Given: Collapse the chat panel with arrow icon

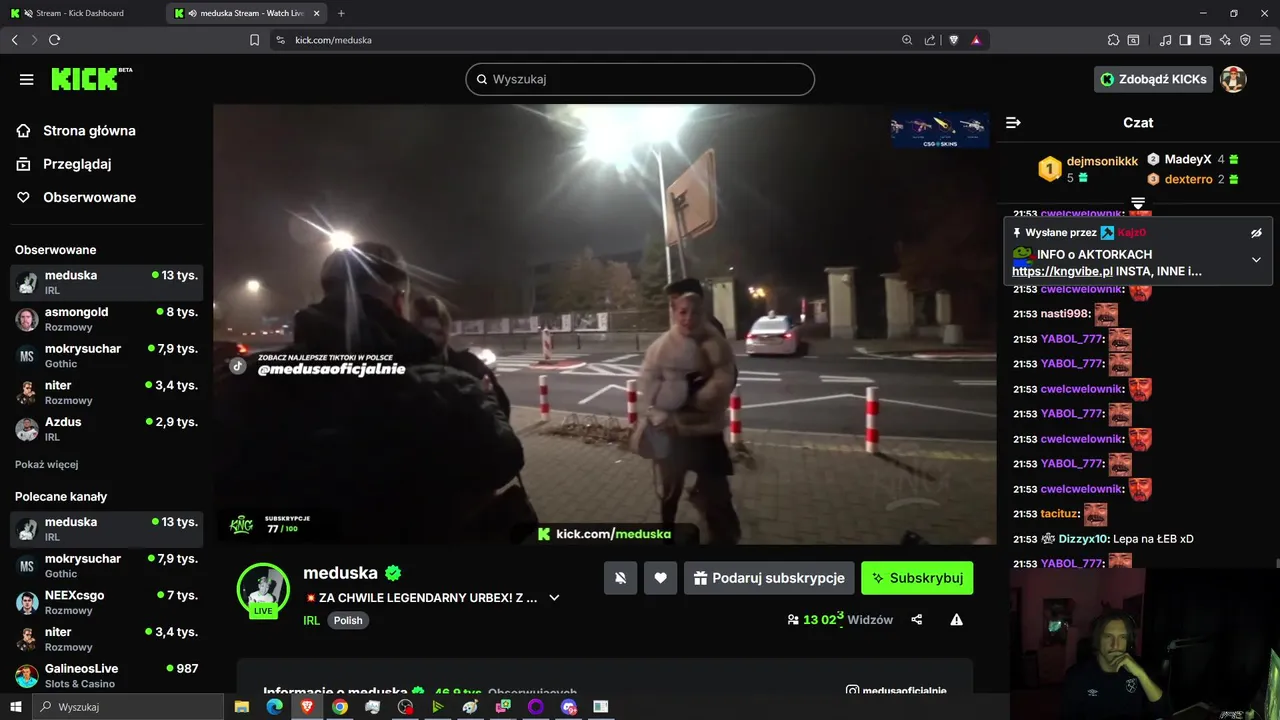Looking at the screenshot, I should click(x=1013, y=122).
